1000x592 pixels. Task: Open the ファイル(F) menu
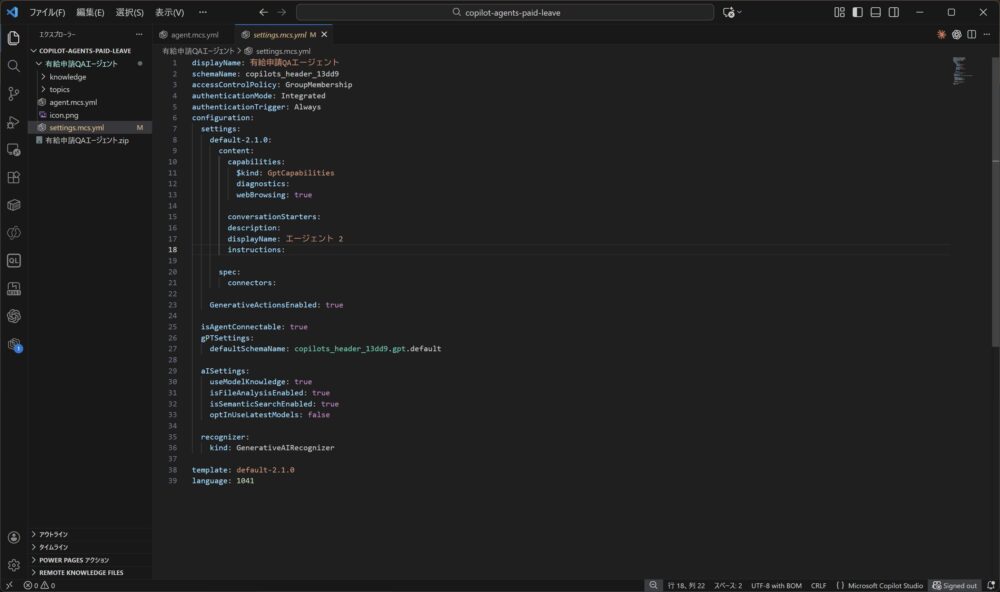point(47,12)
